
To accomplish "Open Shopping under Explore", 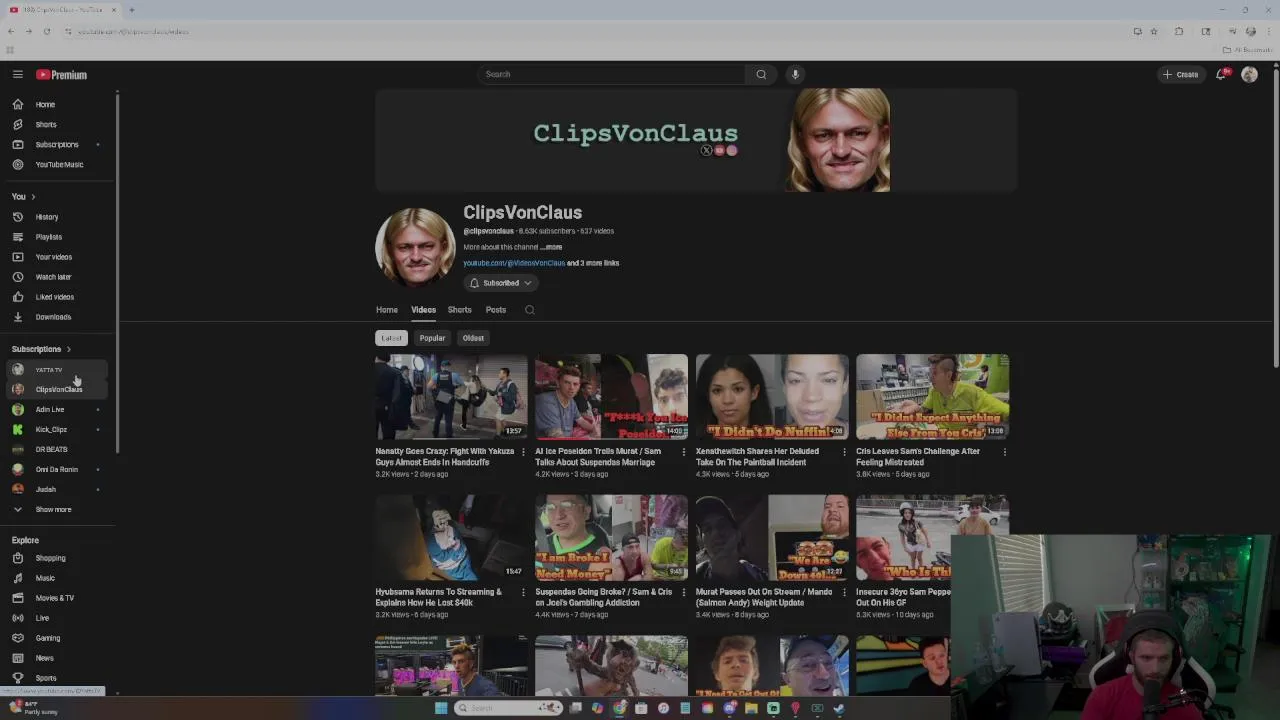I will point(58,558).
